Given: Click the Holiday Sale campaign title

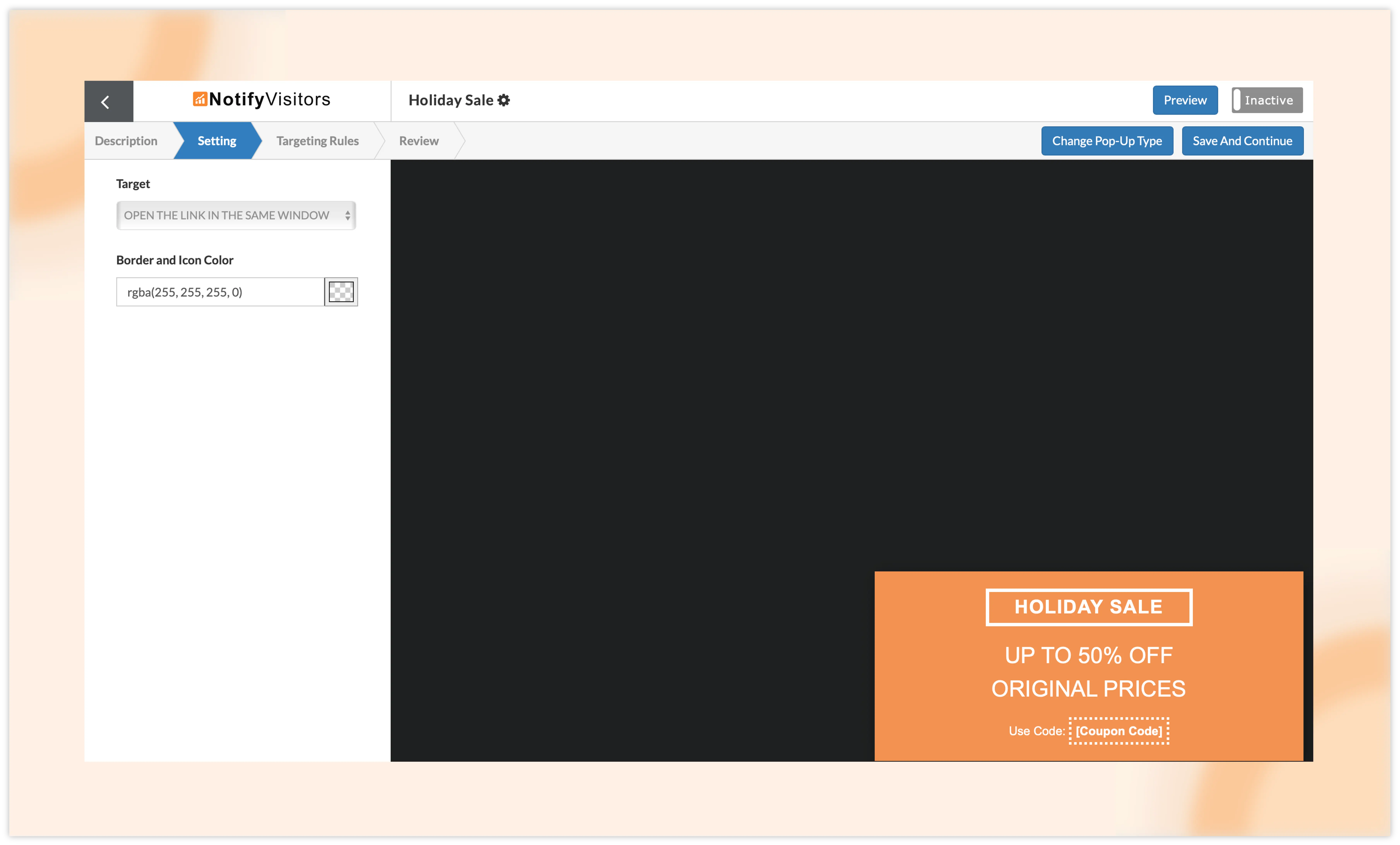Looking at the screenshot, I should [451, 100].
